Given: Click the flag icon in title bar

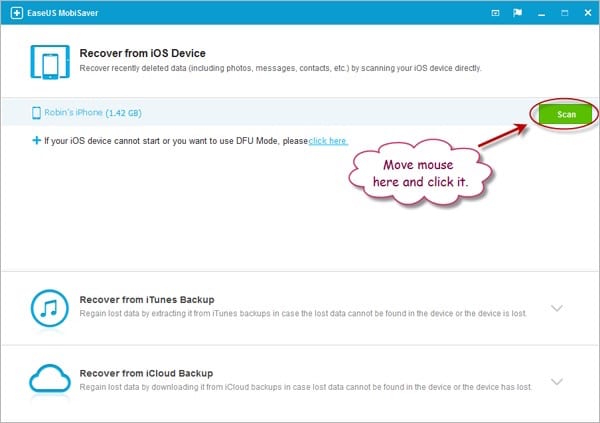Looking at the screenshot, I should pyautogui.click(x=517, y=13).
